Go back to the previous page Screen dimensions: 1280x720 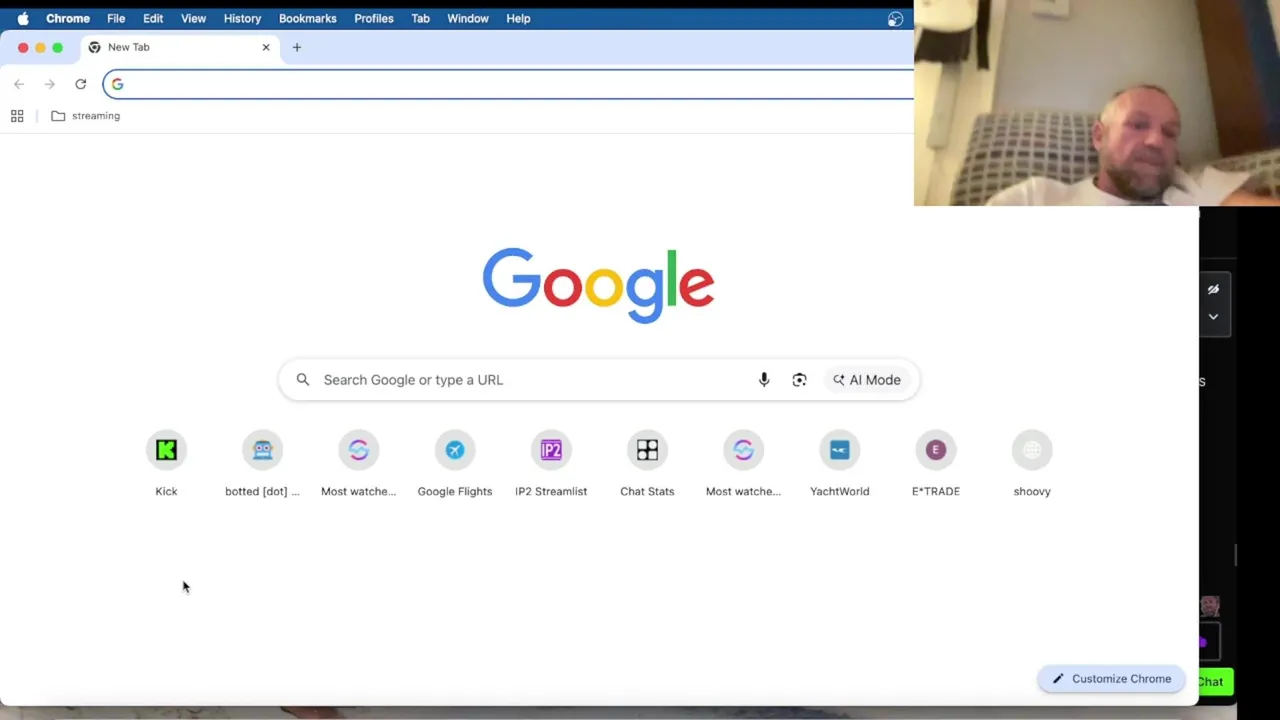(19, 84)
